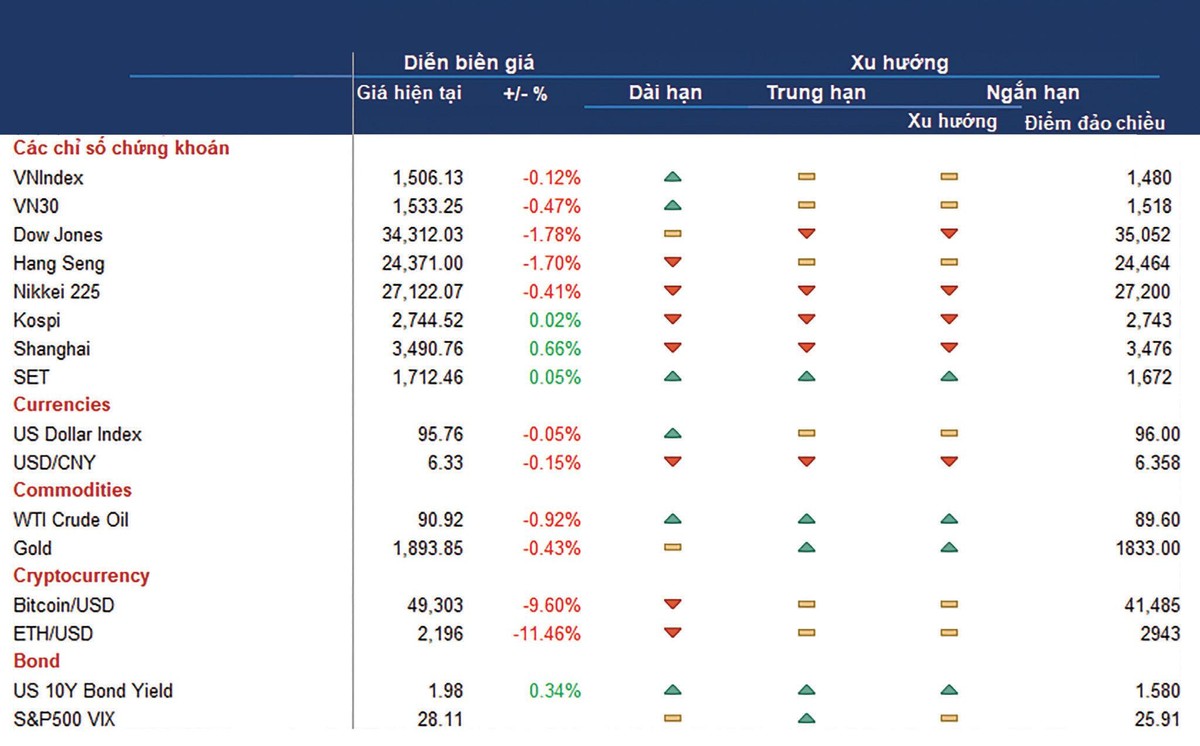Viewport: 1200px width, 746px height.
Task: Click SET short-term green up arrow
Action: (949, 377)
